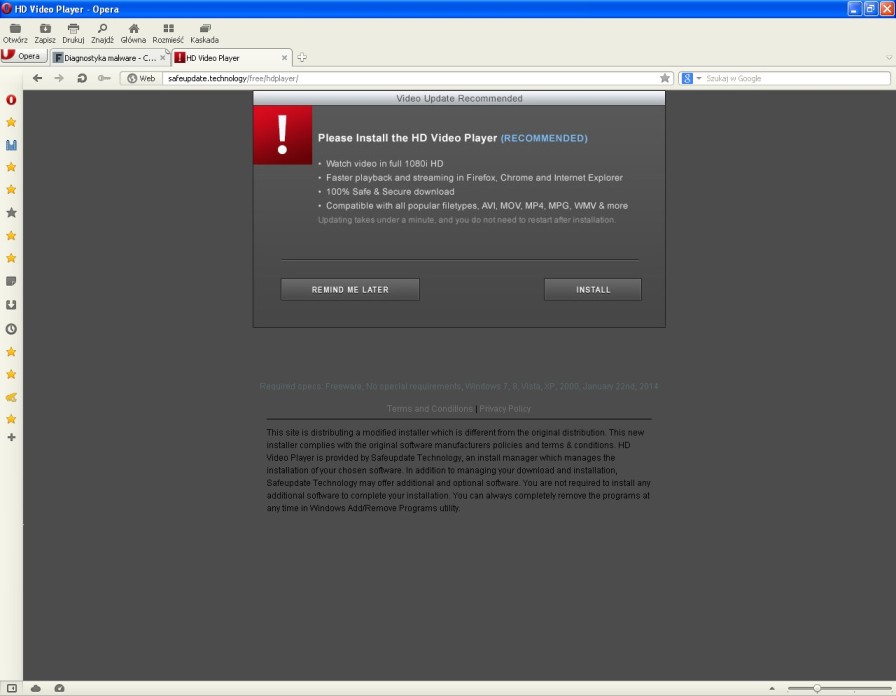The width and height of the screenshot is (896, 696).
Task: Expand the closed tabs arrow at tab bar end
Action: (x=889, y=57)
